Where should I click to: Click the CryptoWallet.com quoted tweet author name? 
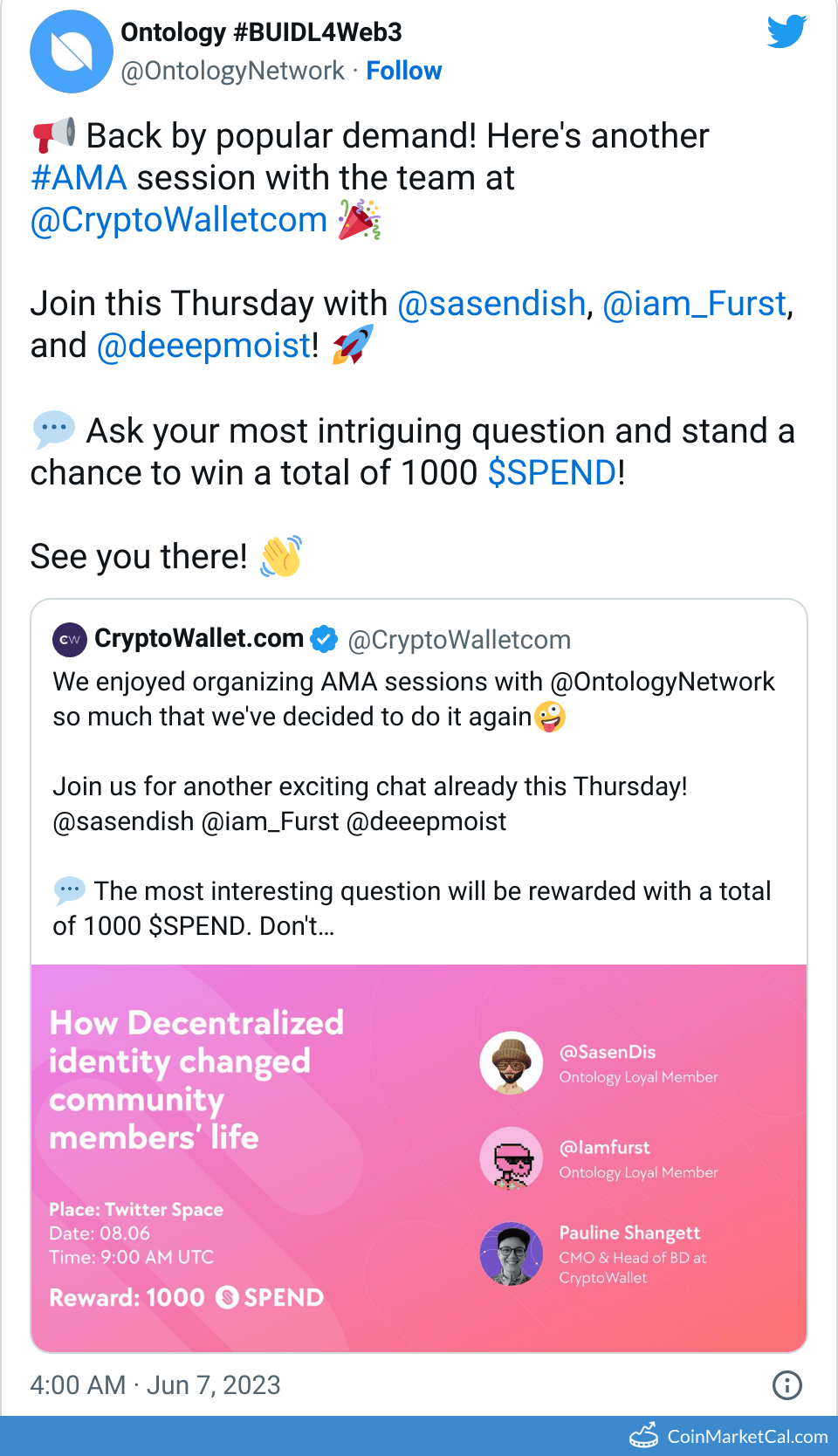pyautogui.click(x=199, y=639)
